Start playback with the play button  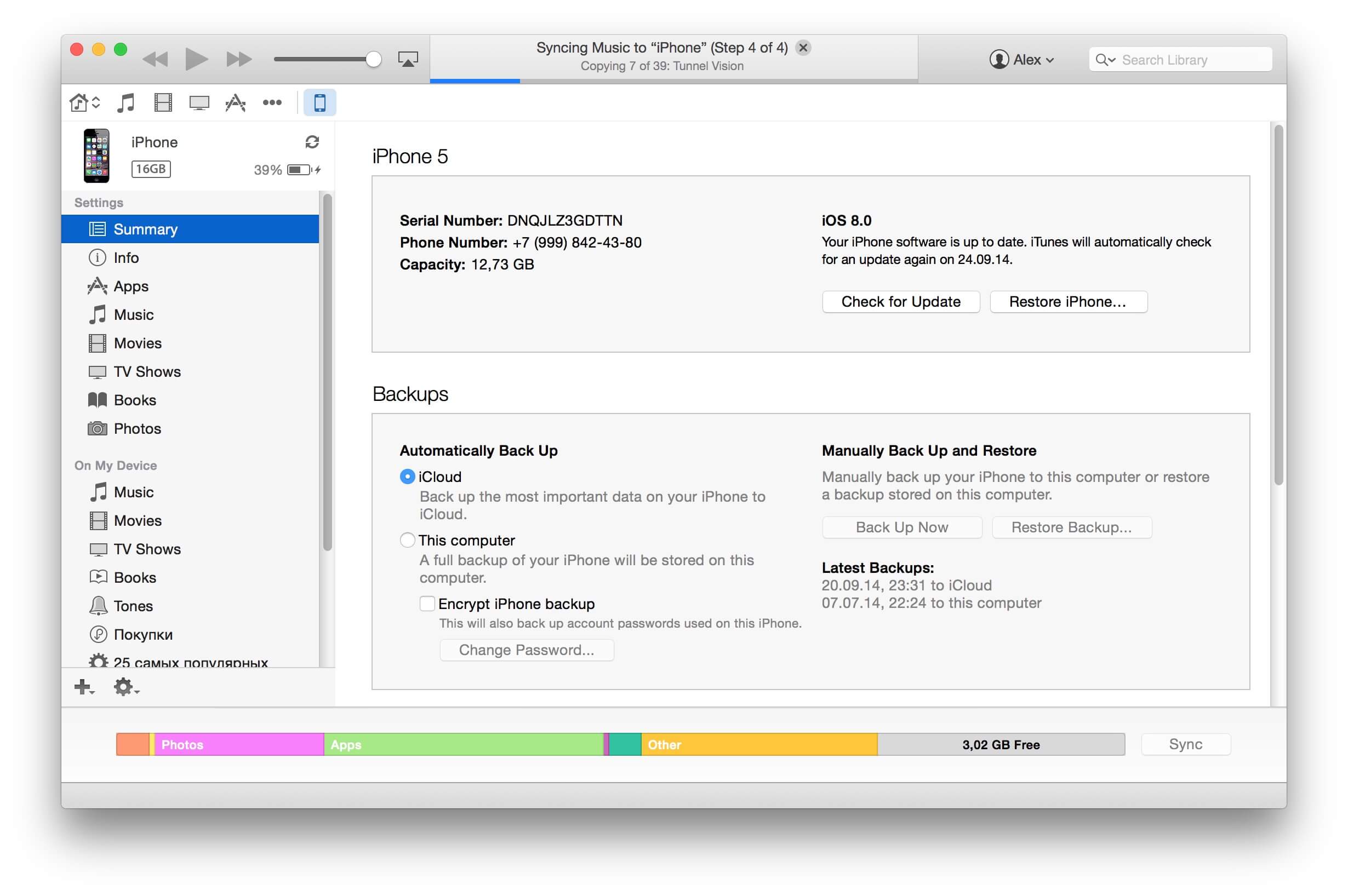coord(197,59)
